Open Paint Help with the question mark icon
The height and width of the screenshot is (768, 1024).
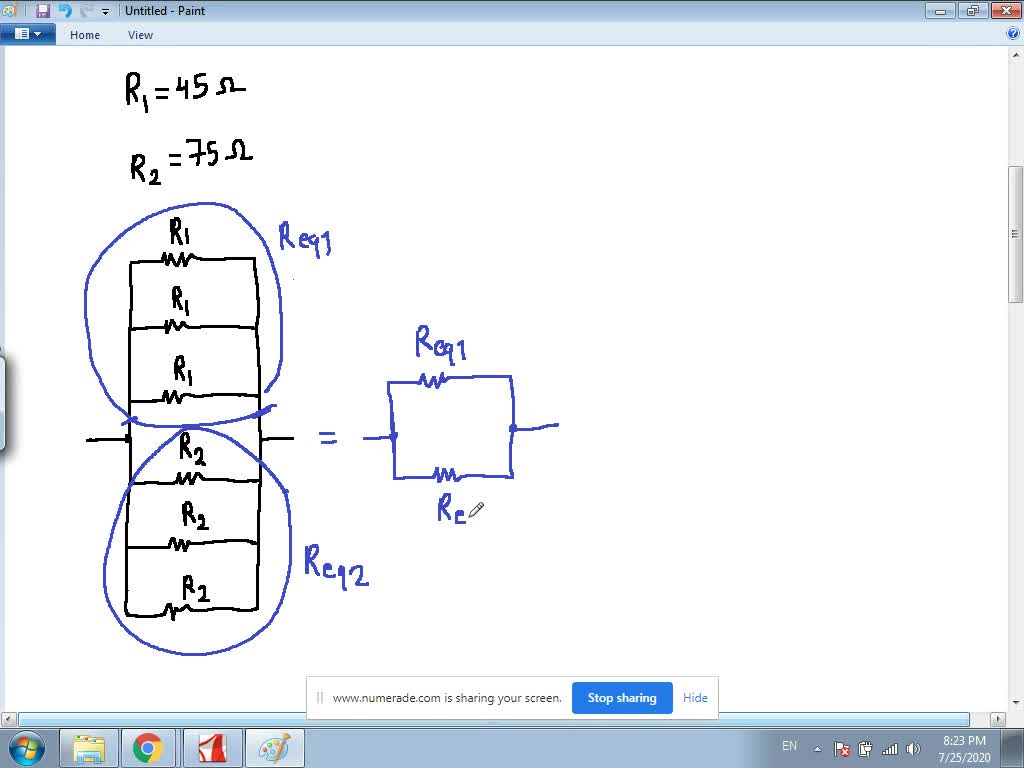coord(1012,32)
